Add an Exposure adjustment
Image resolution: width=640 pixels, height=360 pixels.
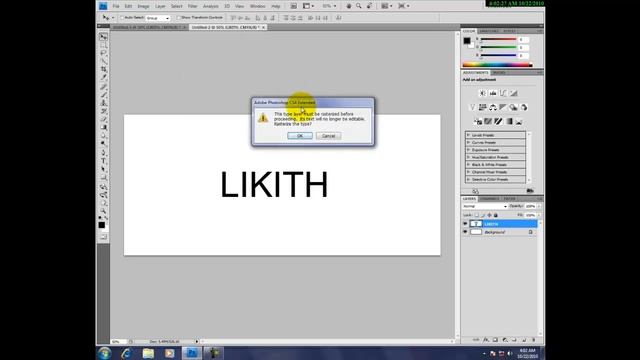pyautogui.click(x=514, y=93)
